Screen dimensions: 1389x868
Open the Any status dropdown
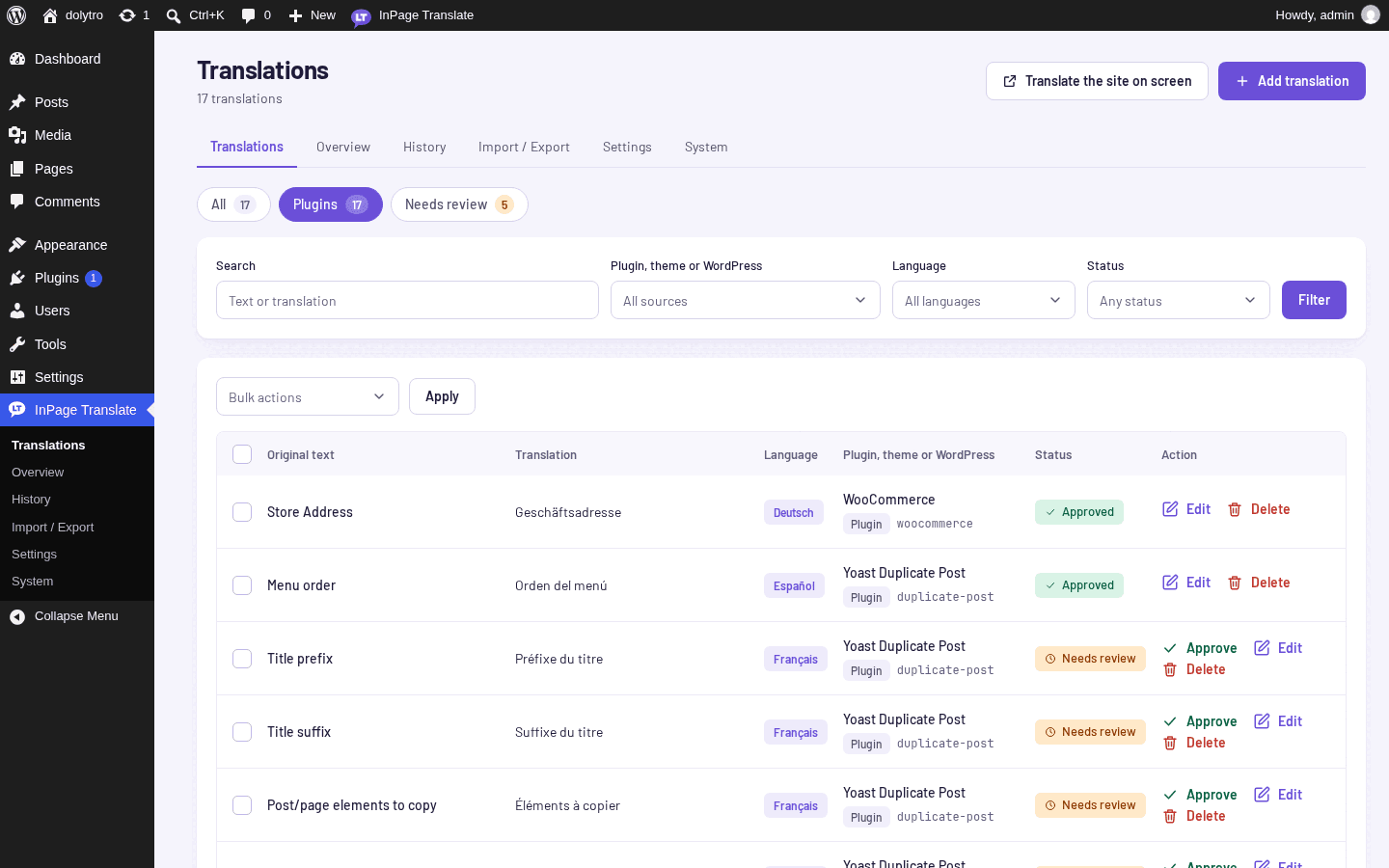tap(1179, 300)
